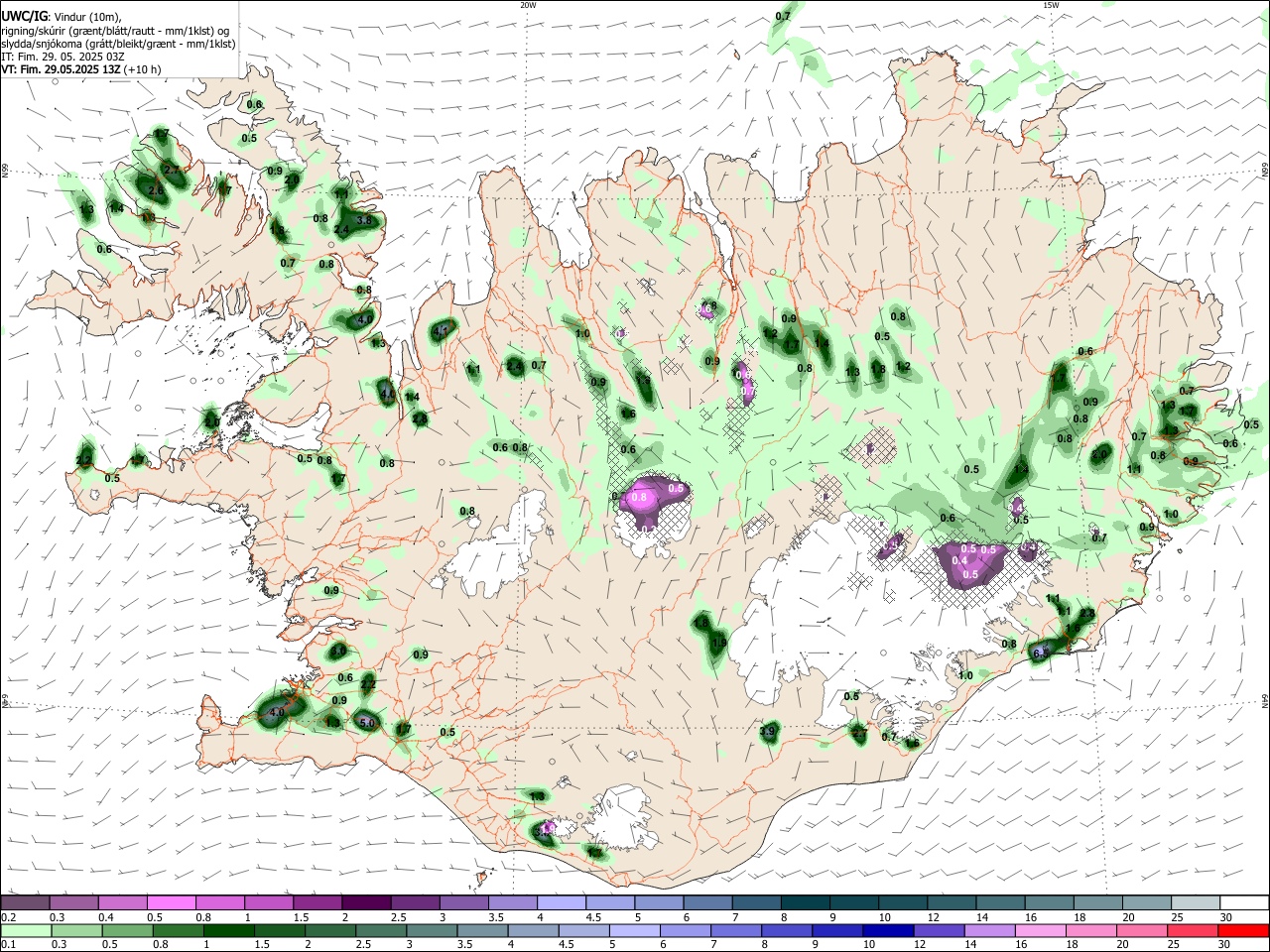
Task: Select the lavender swatch between 4 and 4.5, snow legend
Action: 562,902
